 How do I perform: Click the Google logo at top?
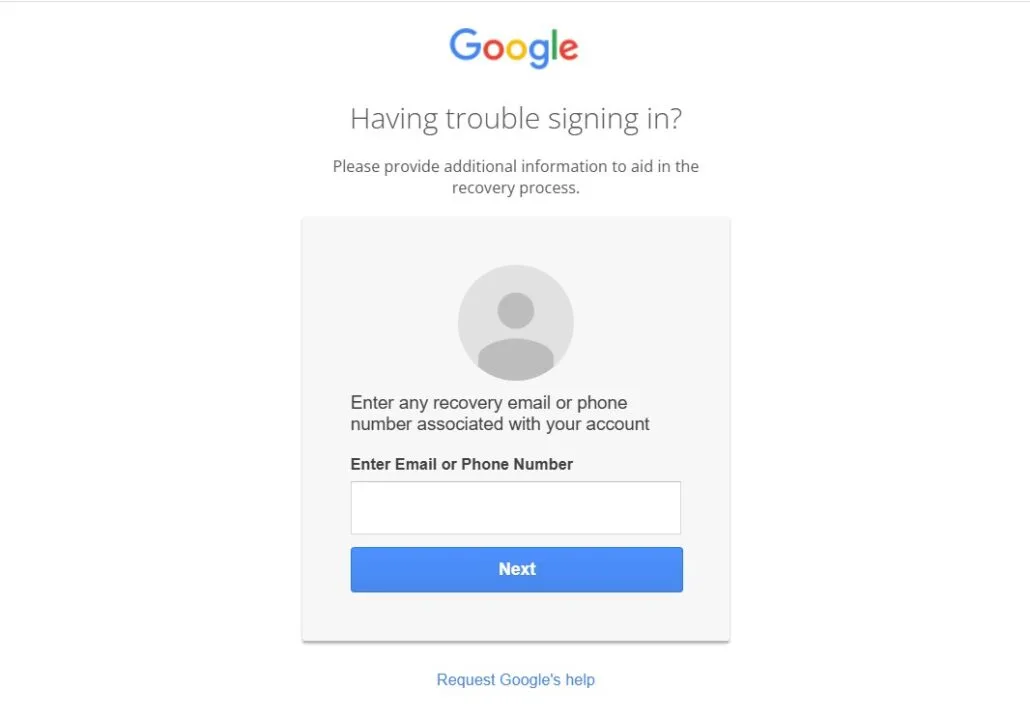pyautogui.click(x=514, y=47)
